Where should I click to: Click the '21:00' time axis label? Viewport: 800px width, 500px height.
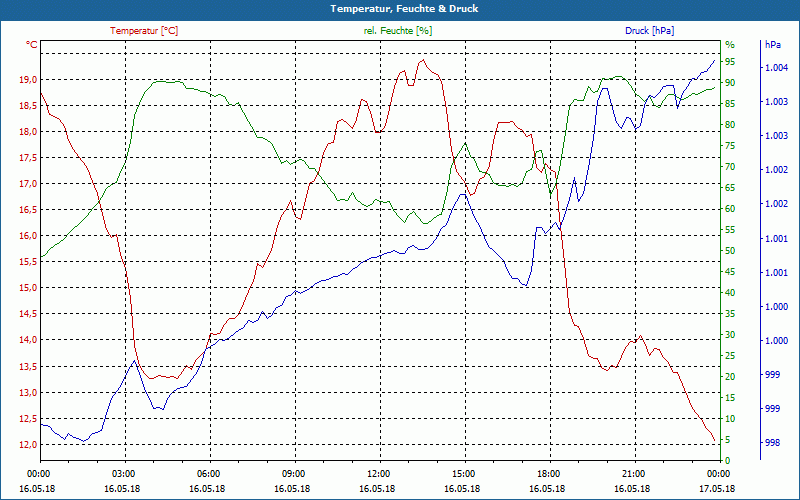[x=633, y=473]
